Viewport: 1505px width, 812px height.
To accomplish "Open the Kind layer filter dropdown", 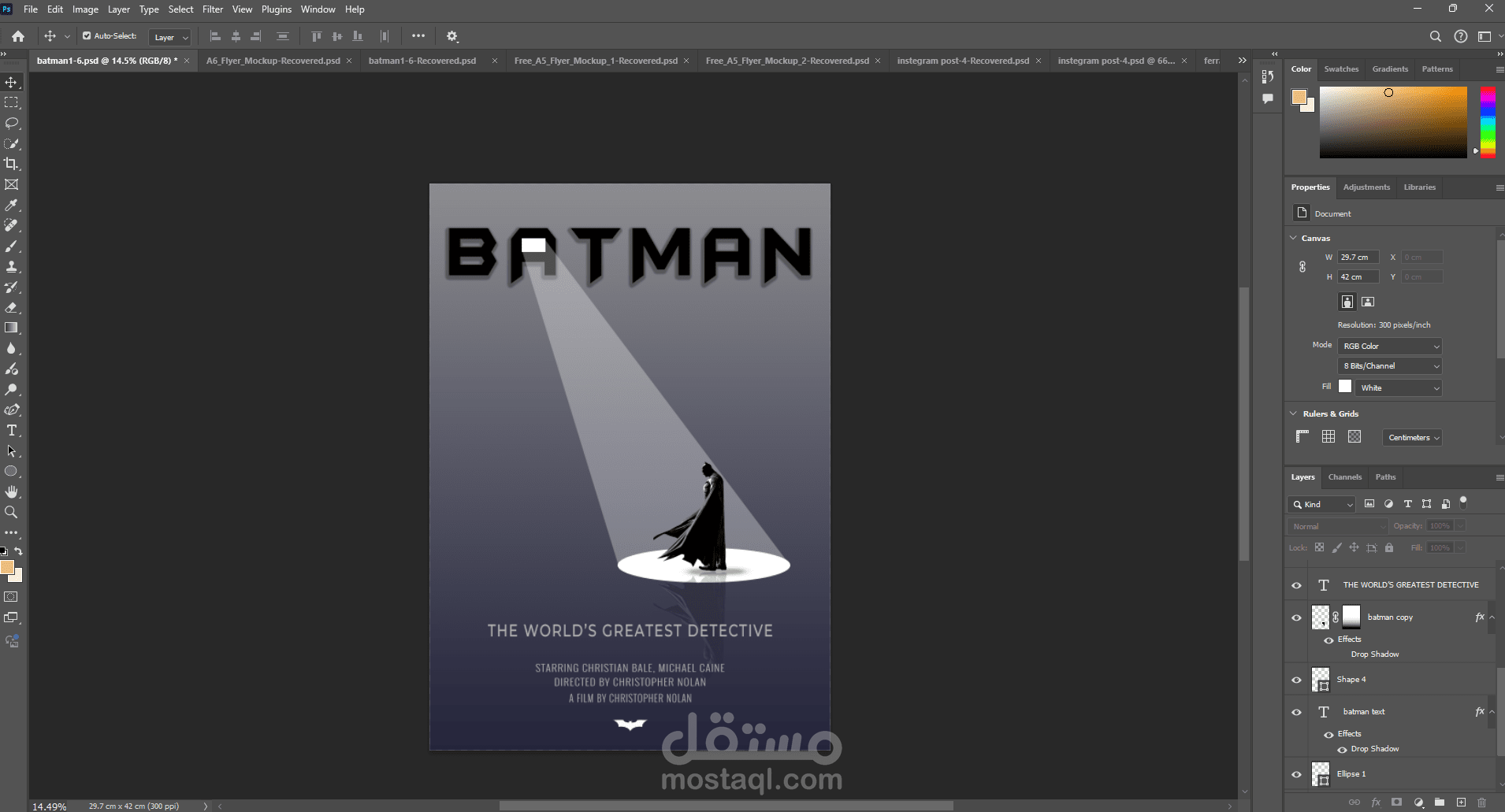I will pyautogui.click(x=1321, y=505).
